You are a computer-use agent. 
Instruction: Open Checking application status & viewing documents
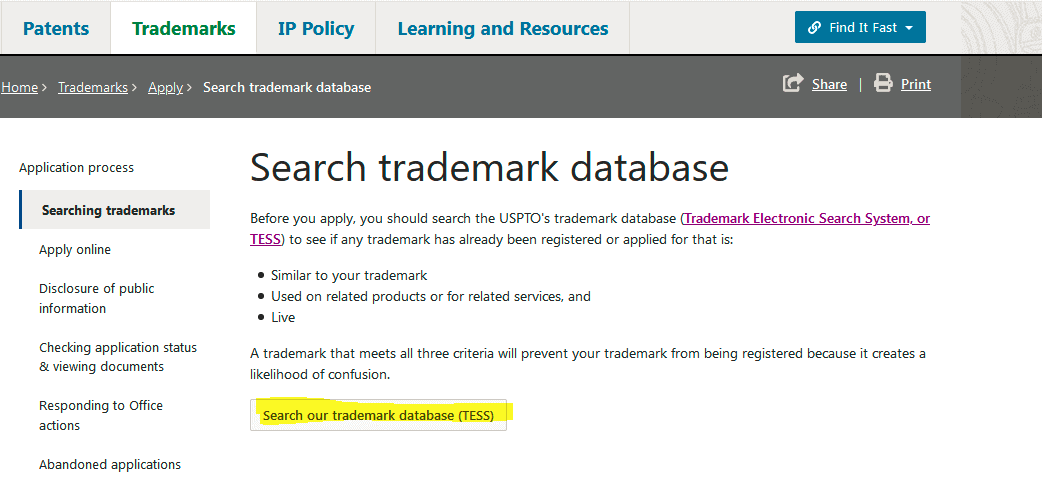pyautogui.click(x=118, y=357)
